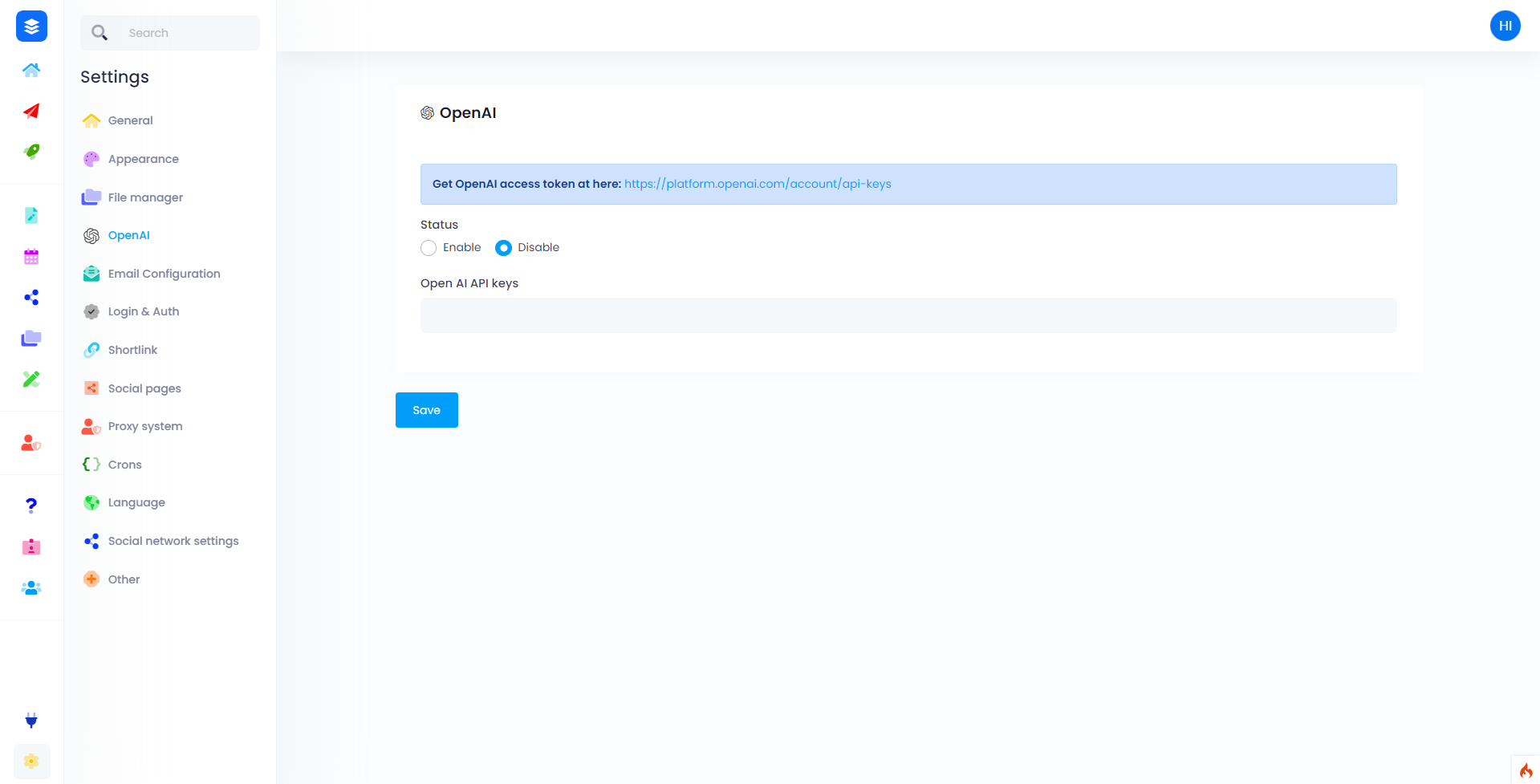This screenshot has height=784, width=1540.
Task: Click the envelope icon beside Email Configuration
Action: 91,274
